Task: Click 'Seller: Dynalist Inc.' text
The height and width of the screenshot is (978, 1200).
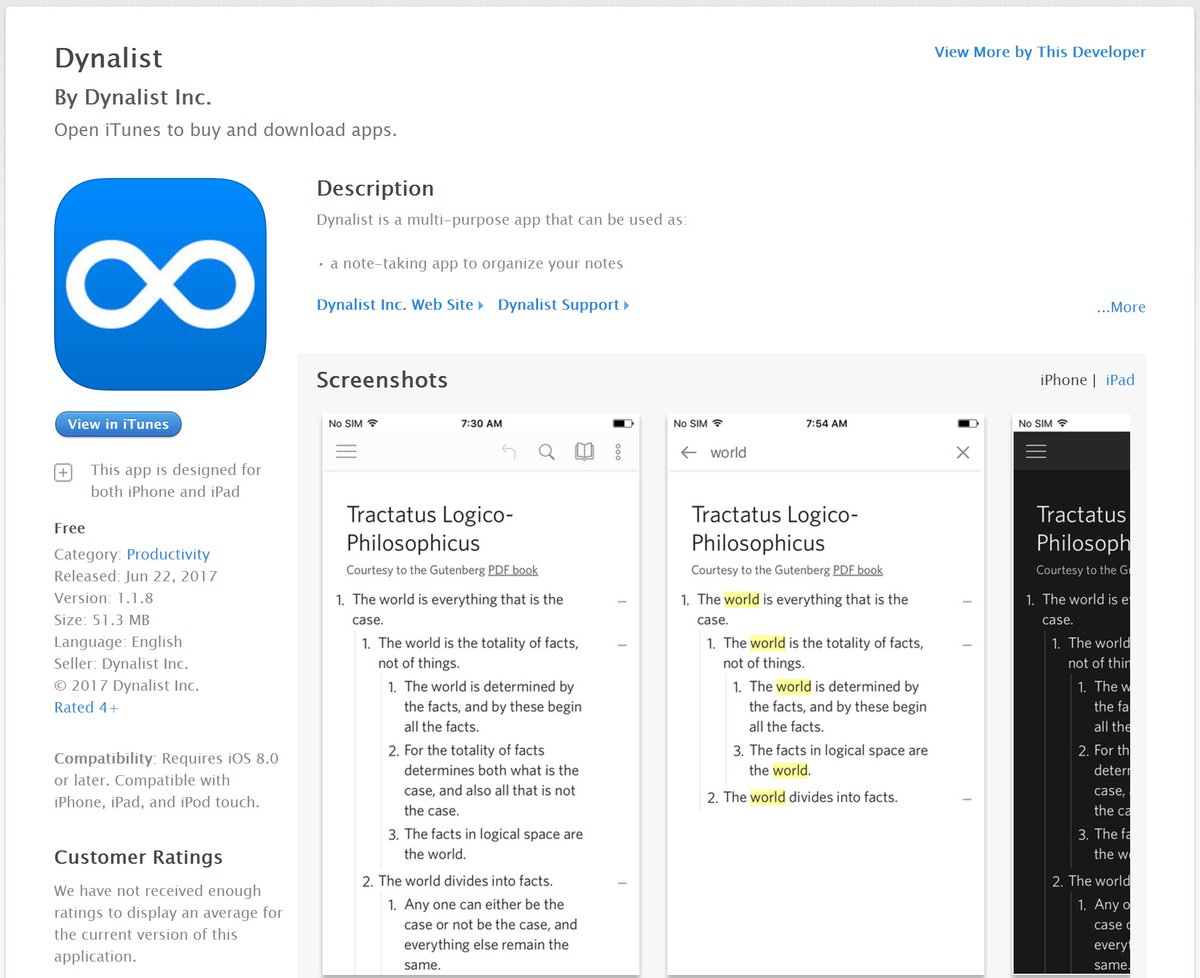Action: [121, 664]
